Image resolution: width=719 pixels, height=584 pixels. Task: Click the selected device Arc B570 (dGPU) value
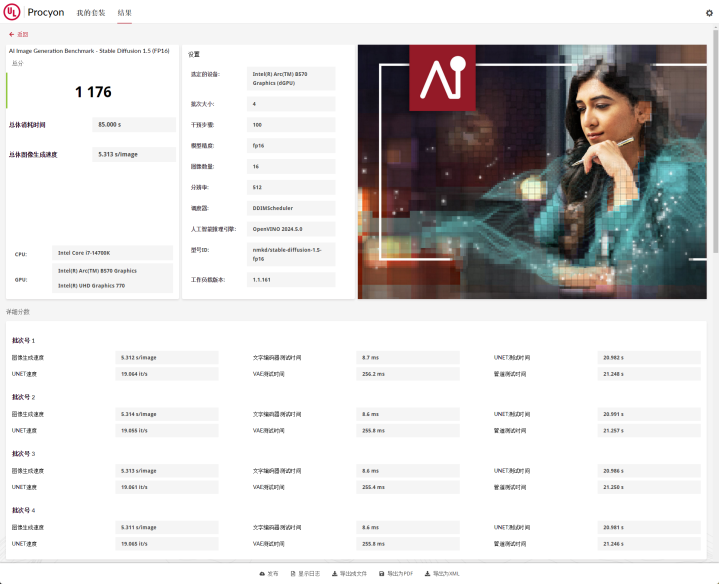[291, 78]
